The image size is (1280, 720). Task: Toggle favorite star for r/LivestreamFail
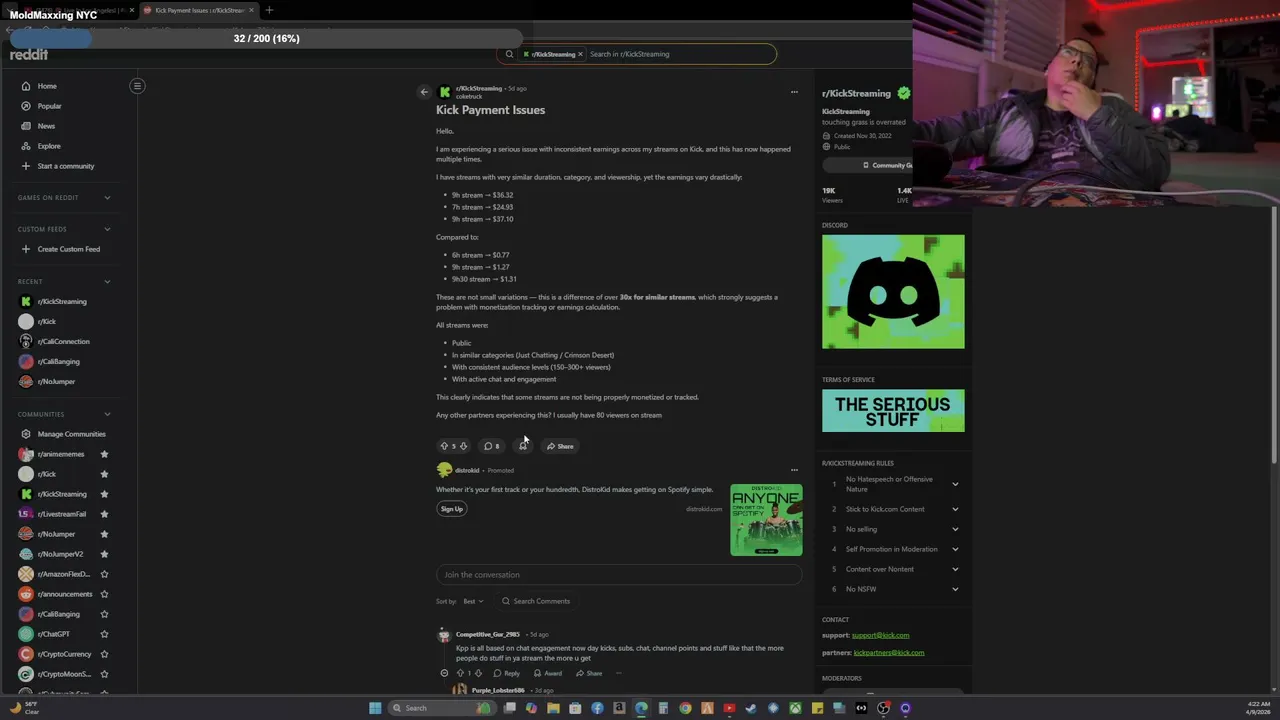pyautogui.click(x=104, y=514)
